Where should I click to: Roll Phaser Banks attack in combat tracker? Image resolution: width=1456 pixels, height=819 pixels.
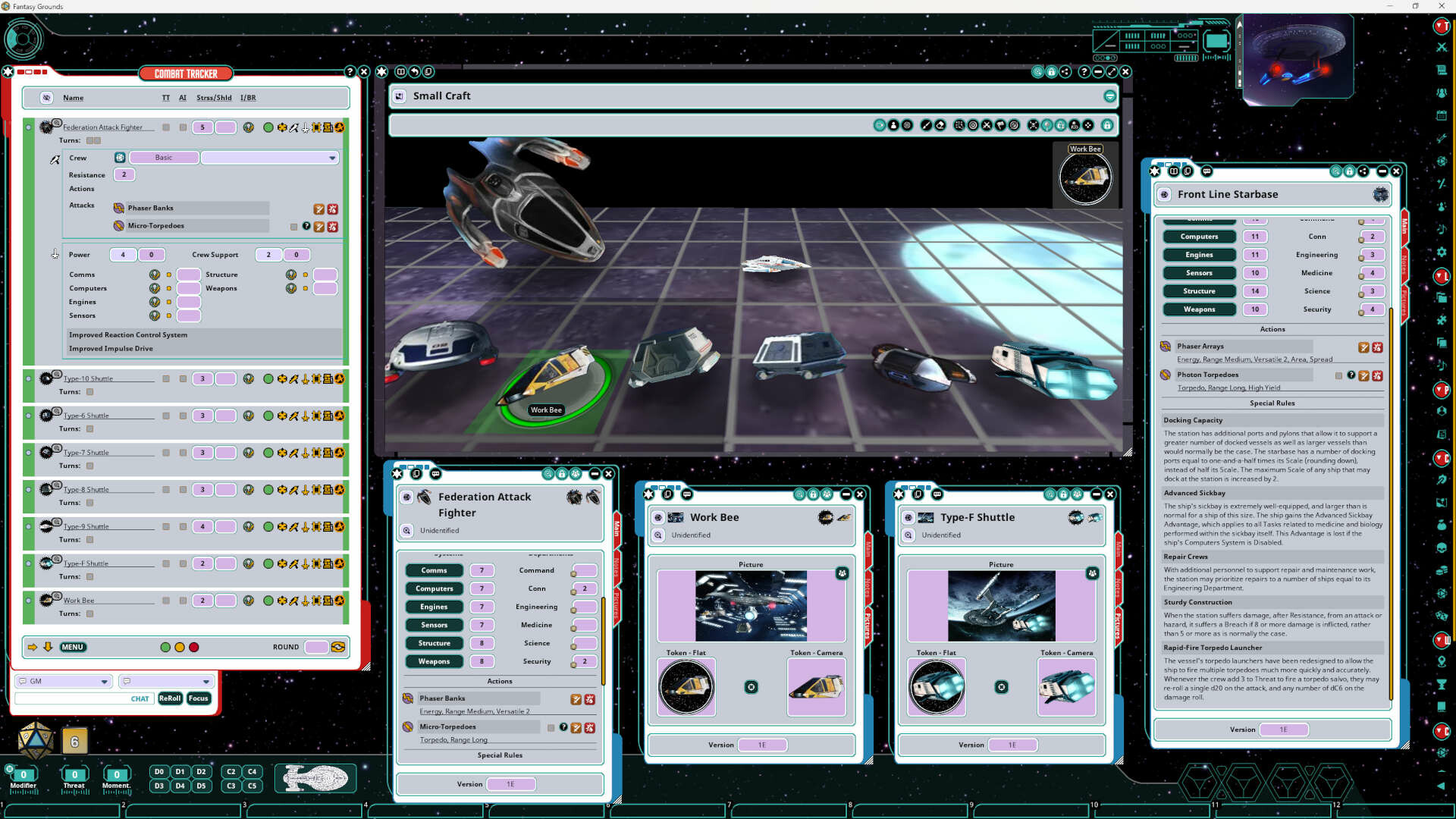pyautogui.click(x=319, y=209)
